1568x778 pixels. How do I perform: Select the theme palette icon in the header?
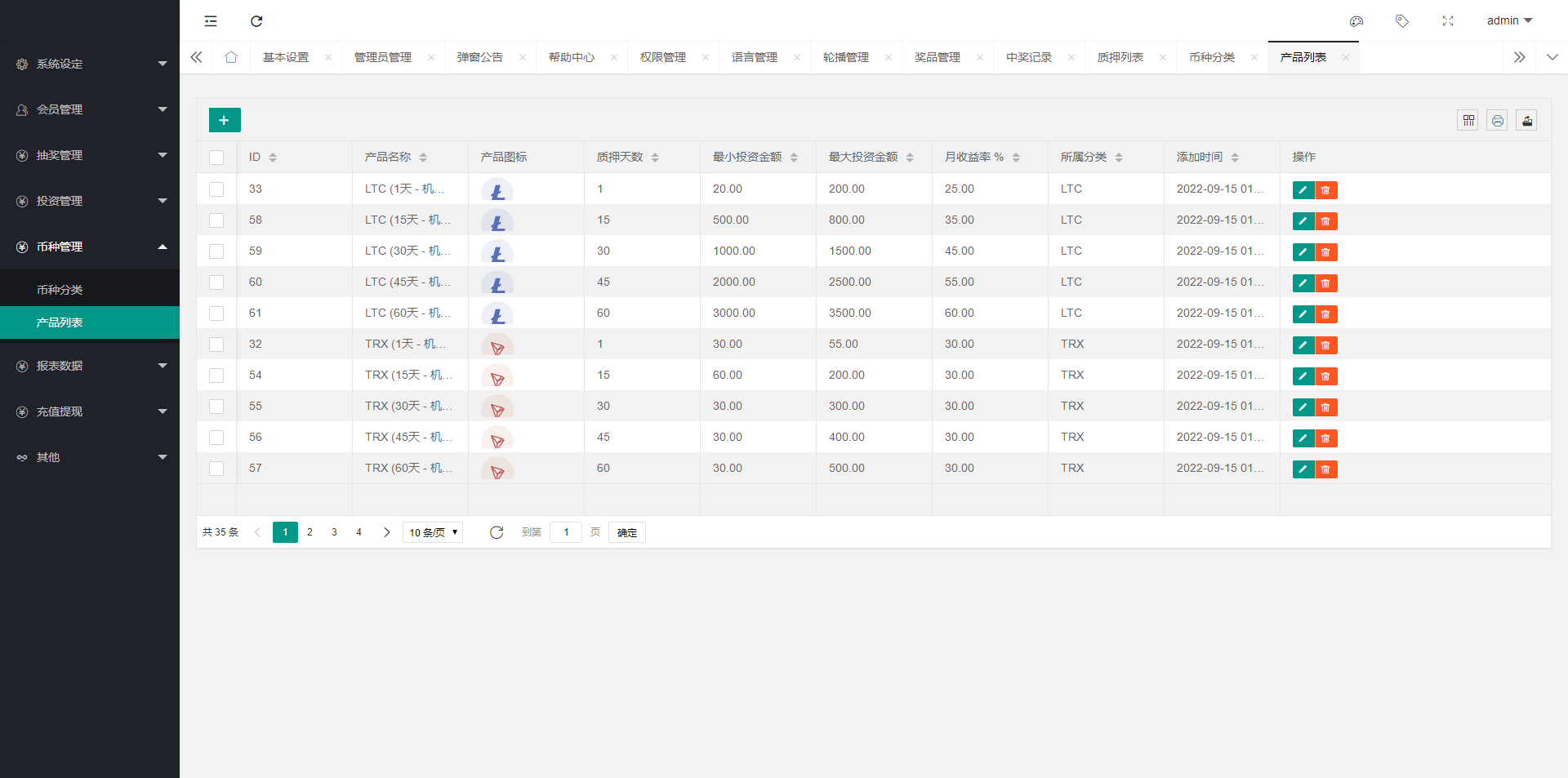1356,21
